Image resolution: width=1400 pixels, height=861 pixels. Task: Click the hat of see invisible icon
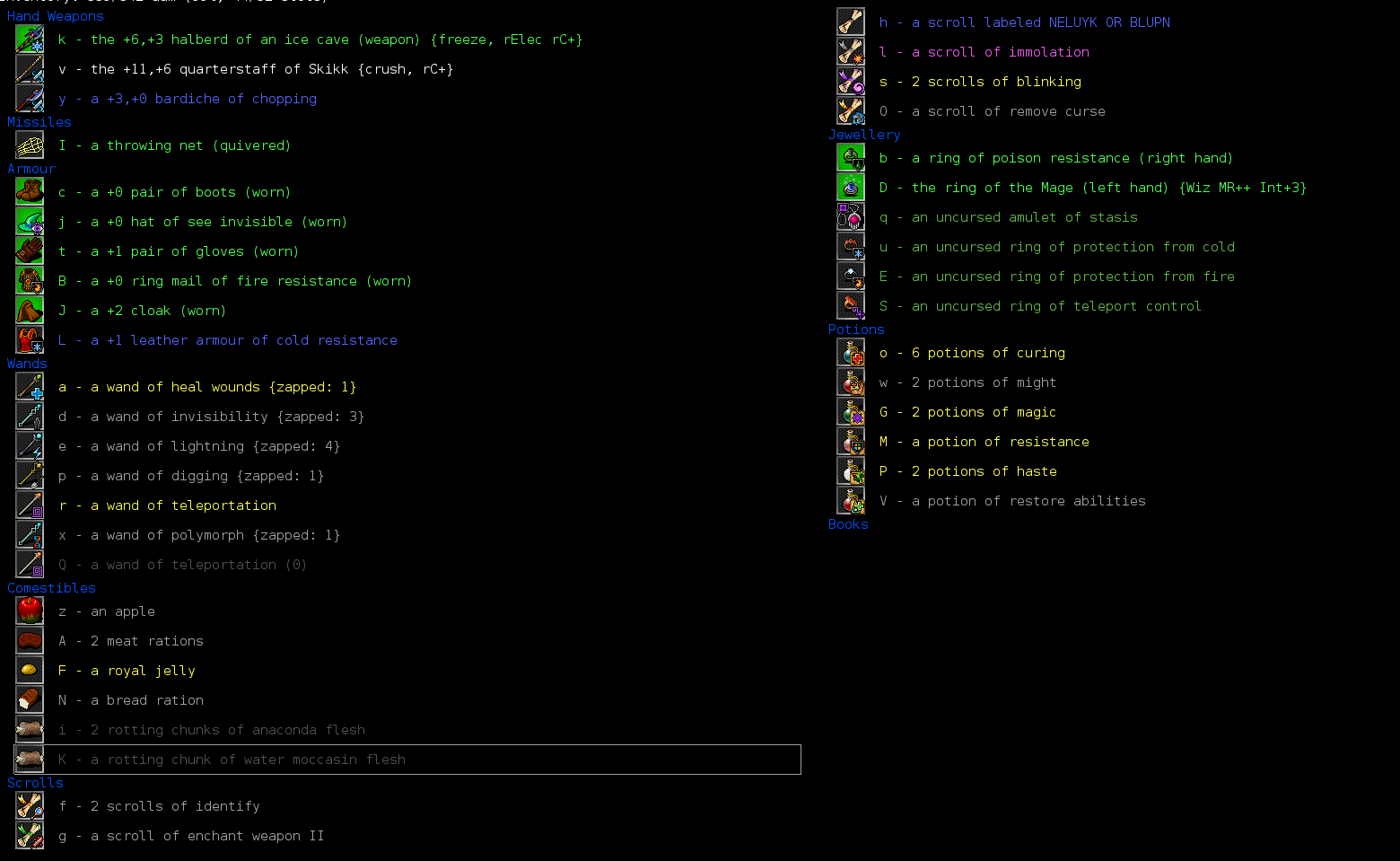(x=30, y=222)
